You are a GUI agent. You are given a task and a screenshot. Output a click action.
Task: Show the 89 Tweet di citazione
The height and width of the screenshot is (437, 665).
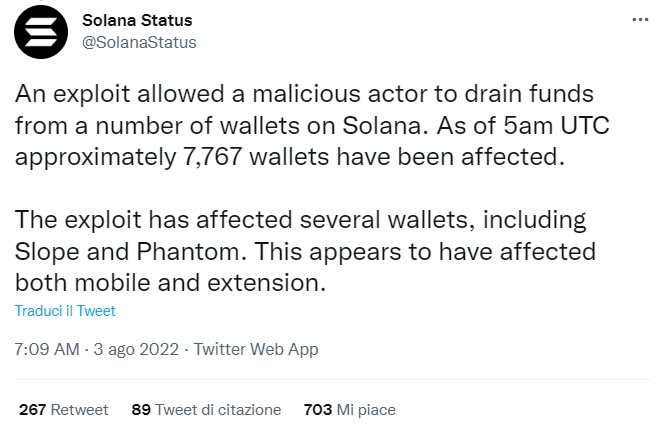pyautogui.click(x=206, y=410)
